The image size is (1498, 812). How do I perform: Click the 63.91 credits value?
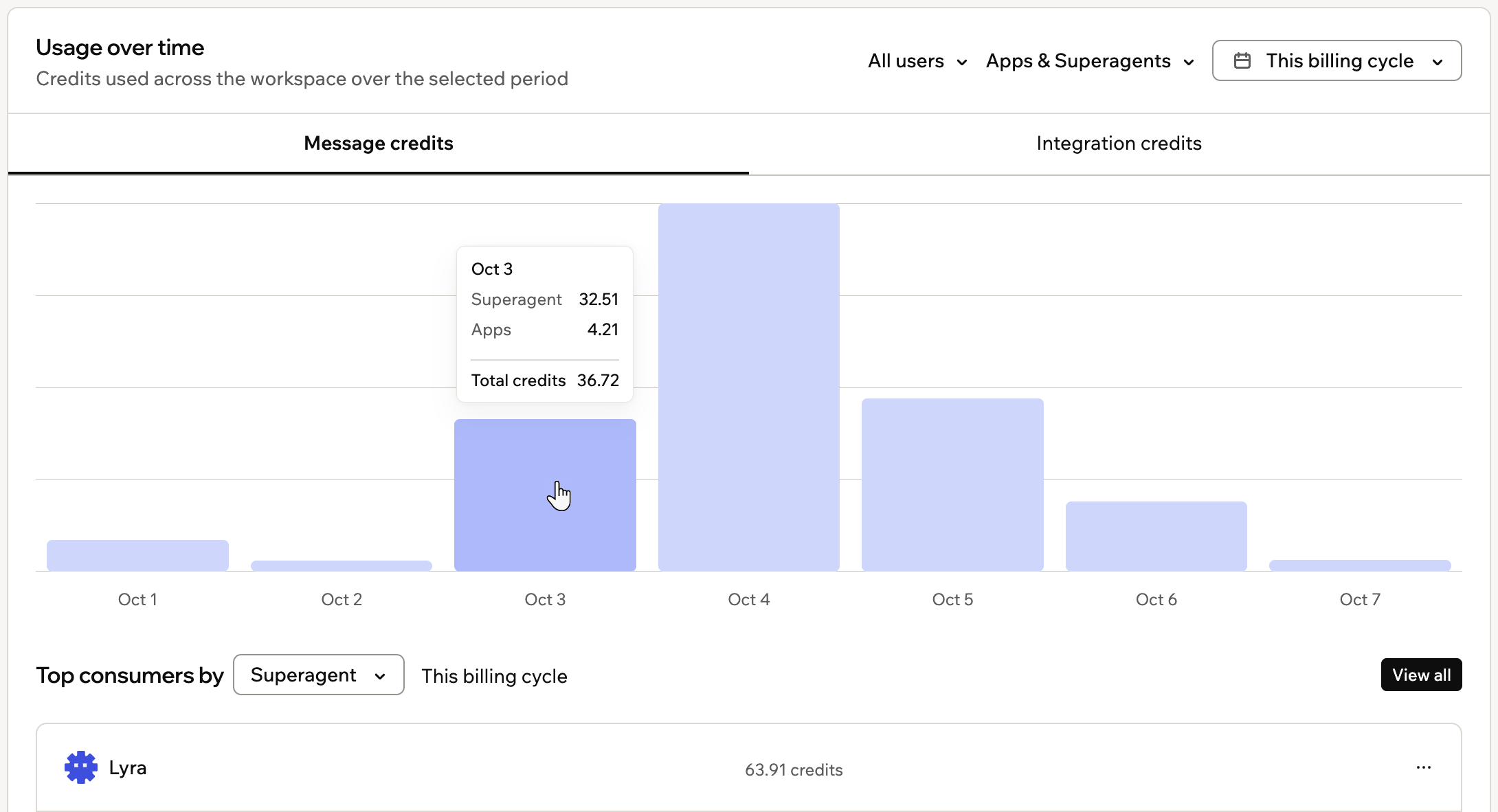click(794, 769)
